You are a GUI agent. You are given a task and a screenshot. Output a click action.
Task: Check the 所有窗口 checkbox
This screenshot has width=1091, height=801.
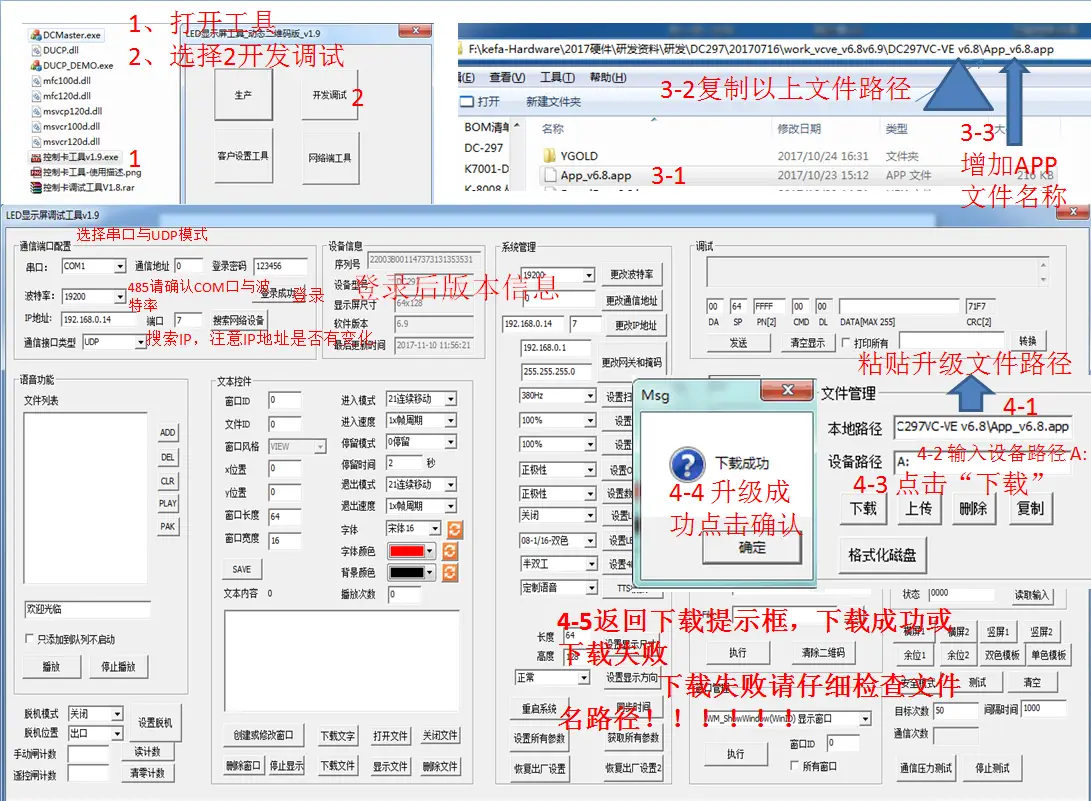click(x=795, y=766)
